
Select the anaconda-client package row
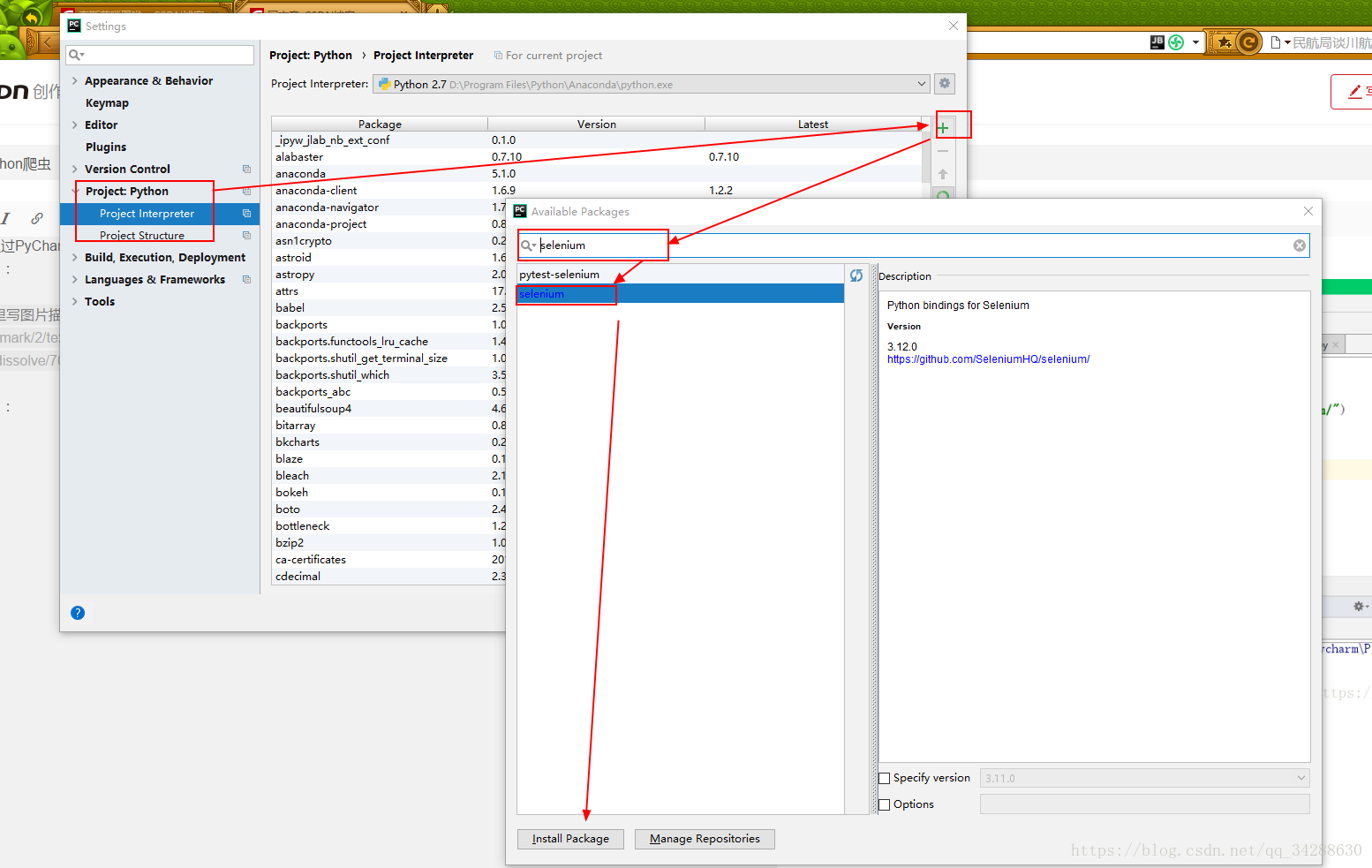(597, 191)
